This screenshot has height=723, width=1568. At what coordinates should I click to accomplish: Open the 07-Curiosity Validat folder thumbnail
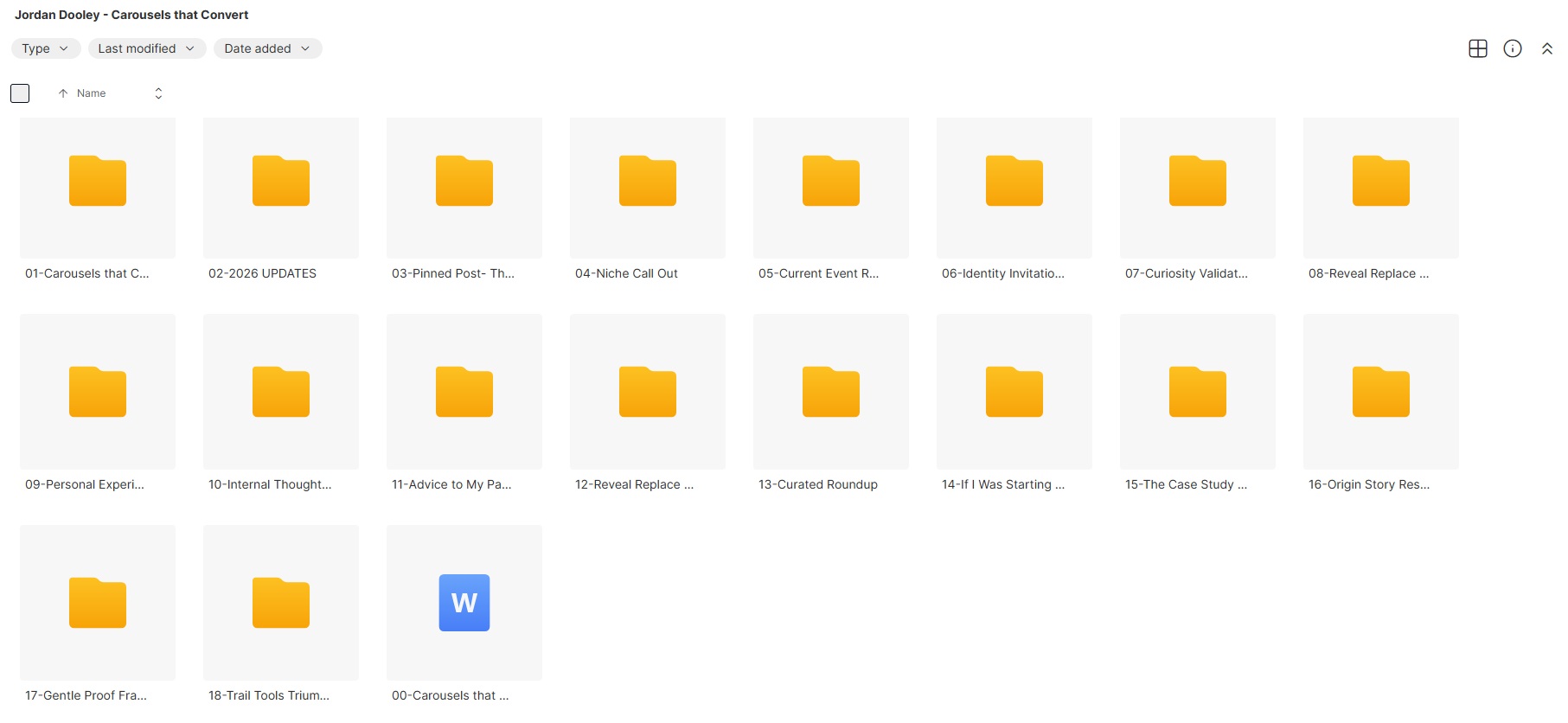point(1197,182)
